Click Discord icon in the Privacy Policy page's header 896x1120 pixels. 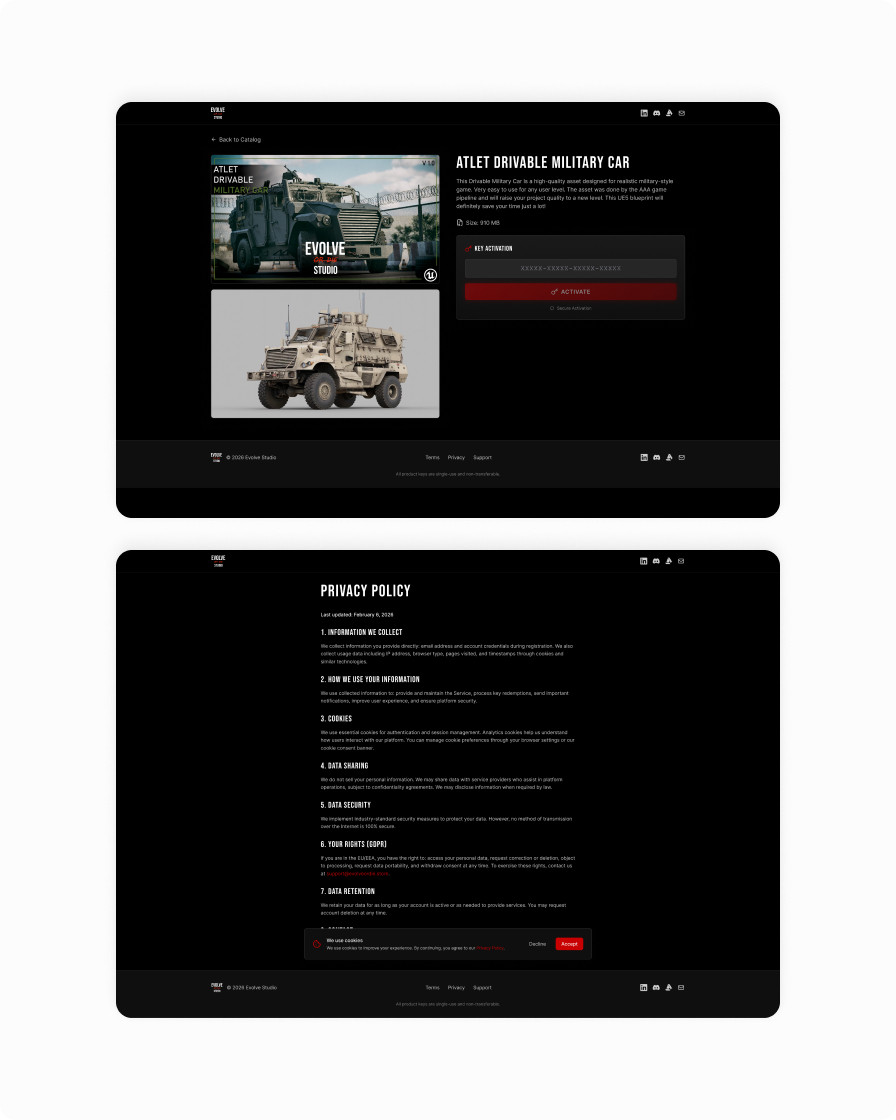[656, 561]
